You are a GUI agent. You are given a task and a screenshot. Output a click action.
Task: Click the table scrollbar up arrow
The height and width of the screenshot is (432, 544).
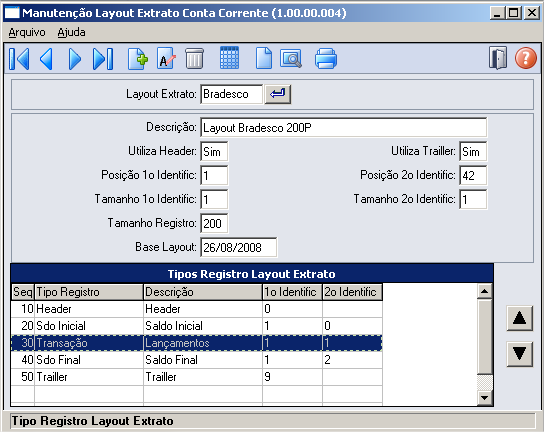pos(485,291)
